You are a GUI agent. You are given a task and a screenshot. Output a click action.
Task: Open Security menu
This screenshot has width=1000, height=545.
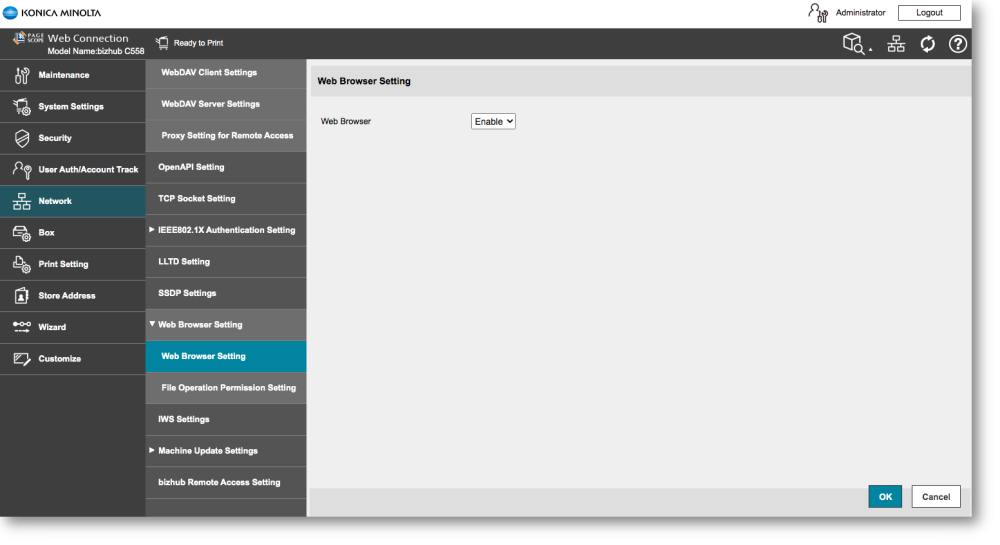click(x=73, y=138)
